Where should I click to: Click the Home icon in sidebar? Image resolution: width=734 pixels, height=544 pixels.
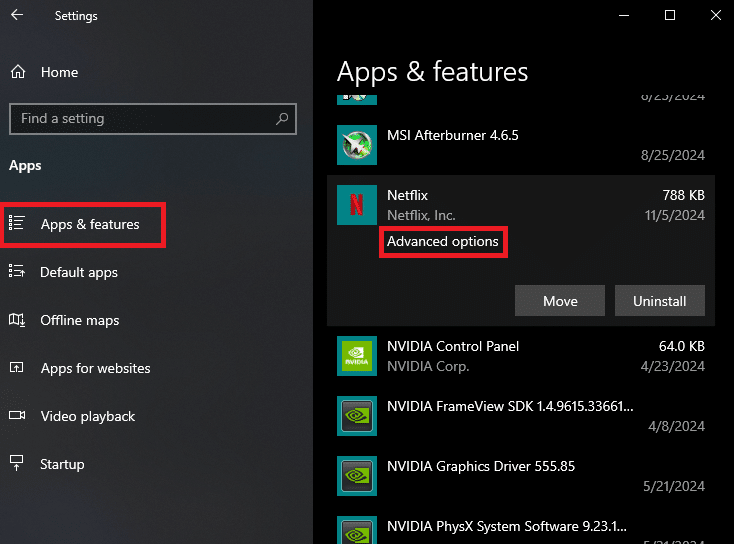click(x=17, y=72)
